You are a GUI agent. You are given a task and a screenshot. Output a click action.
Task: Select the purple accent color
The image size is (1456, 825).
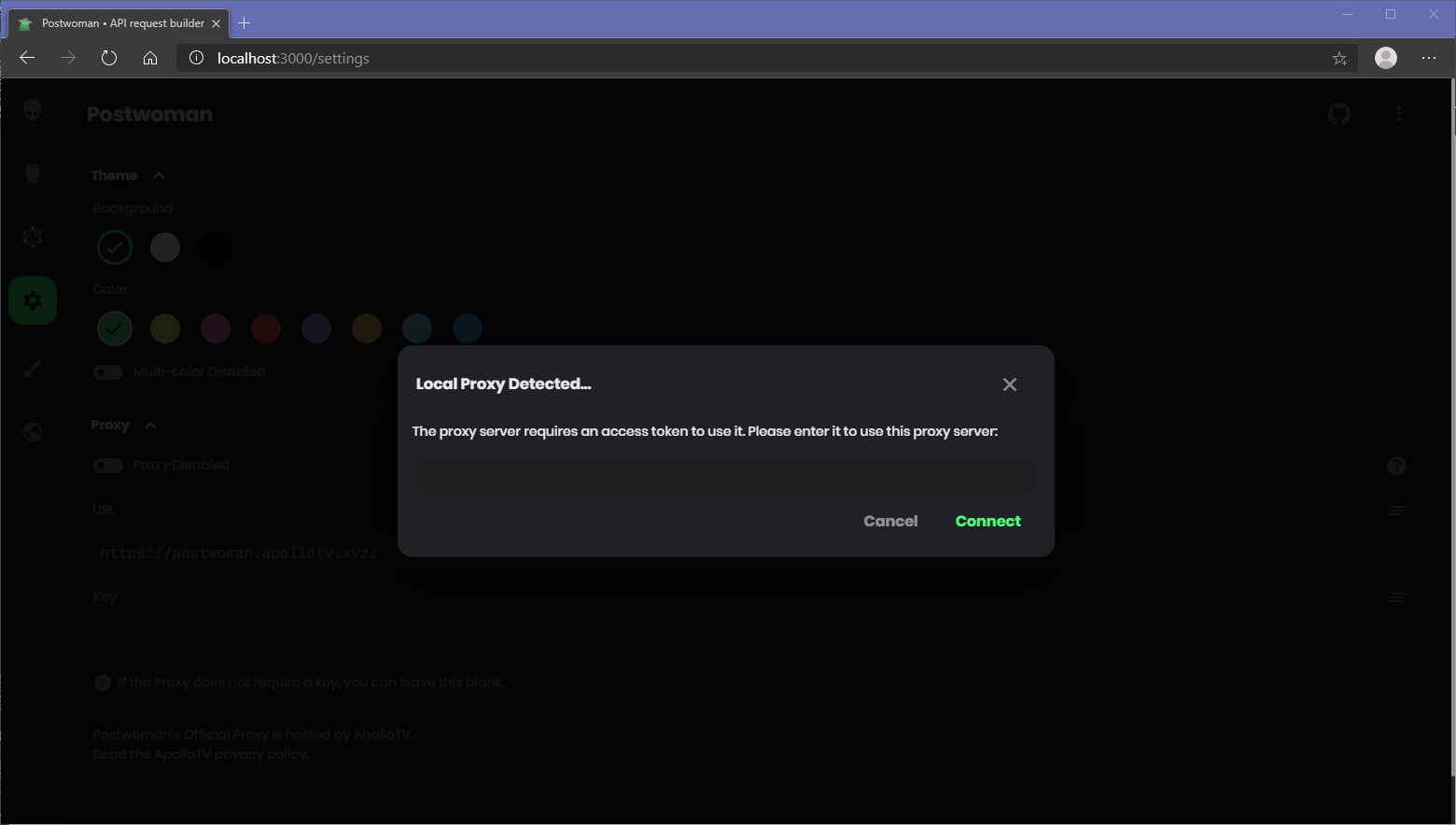coord(316,329)
